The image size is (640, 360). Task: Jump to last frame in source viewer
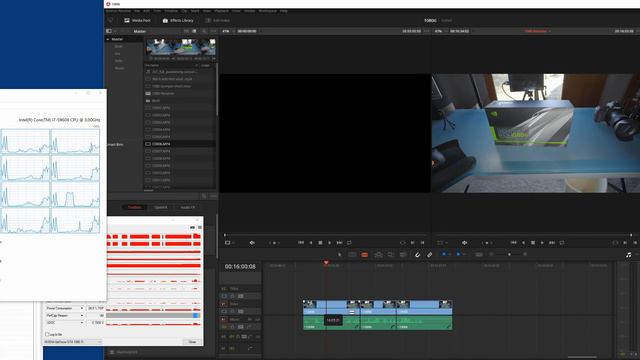pyautogui.click(x=340, y=242)
